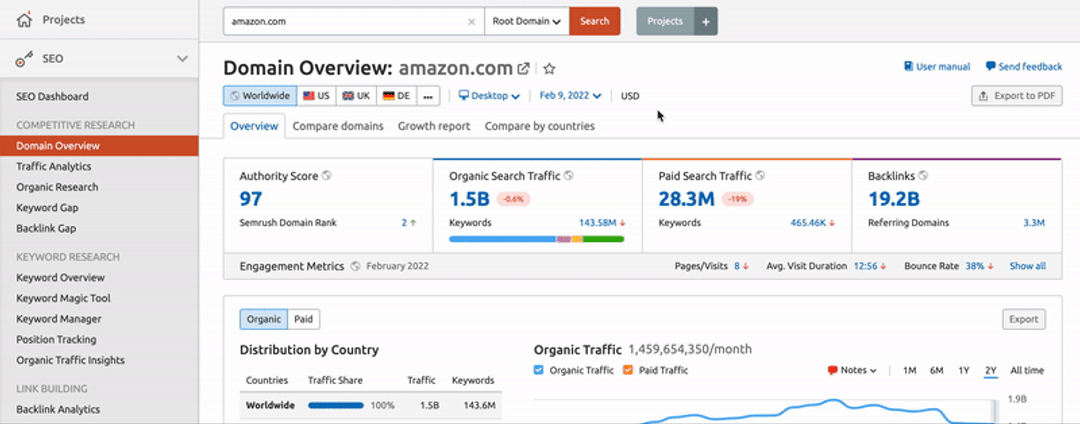Click globe icon beside Backlinks

(x=923, y=176)
